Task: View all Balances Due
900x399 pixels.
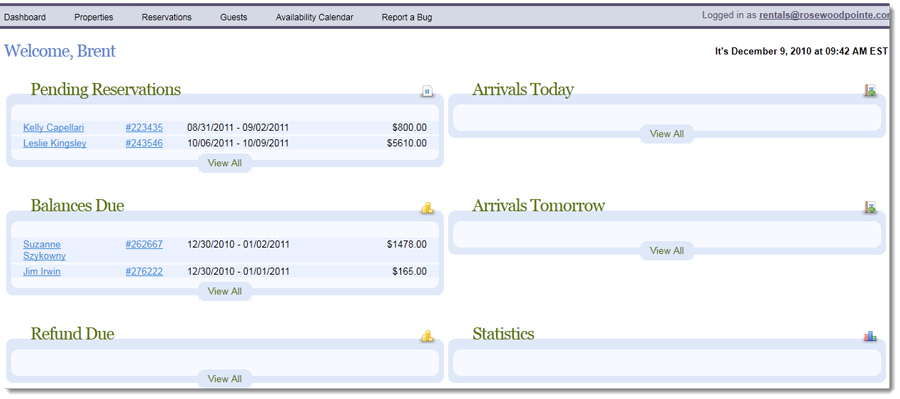Action: (x=225, y=292)
